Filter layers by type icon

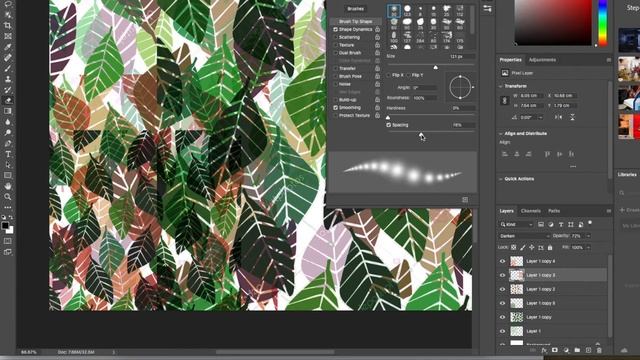point(561,224)
